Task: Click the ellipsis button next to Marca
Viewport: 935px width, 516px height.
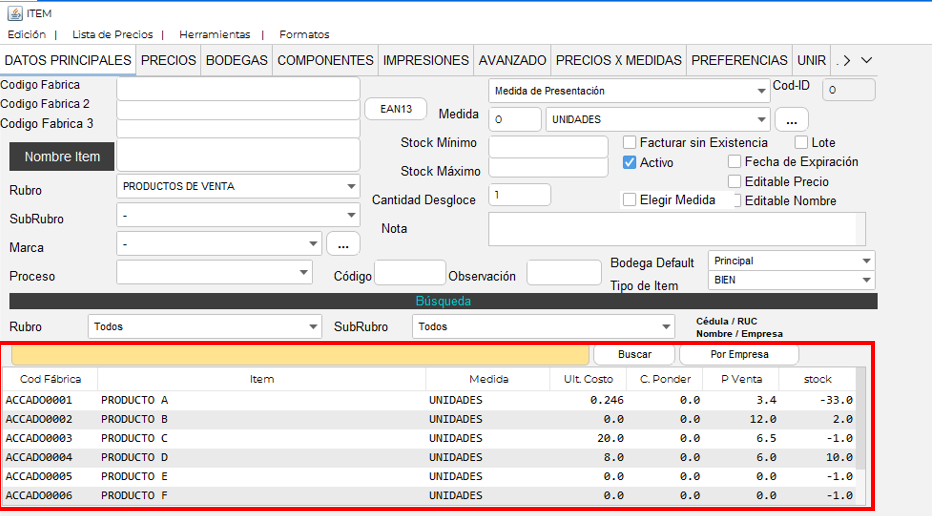Action: pos(342,244)
